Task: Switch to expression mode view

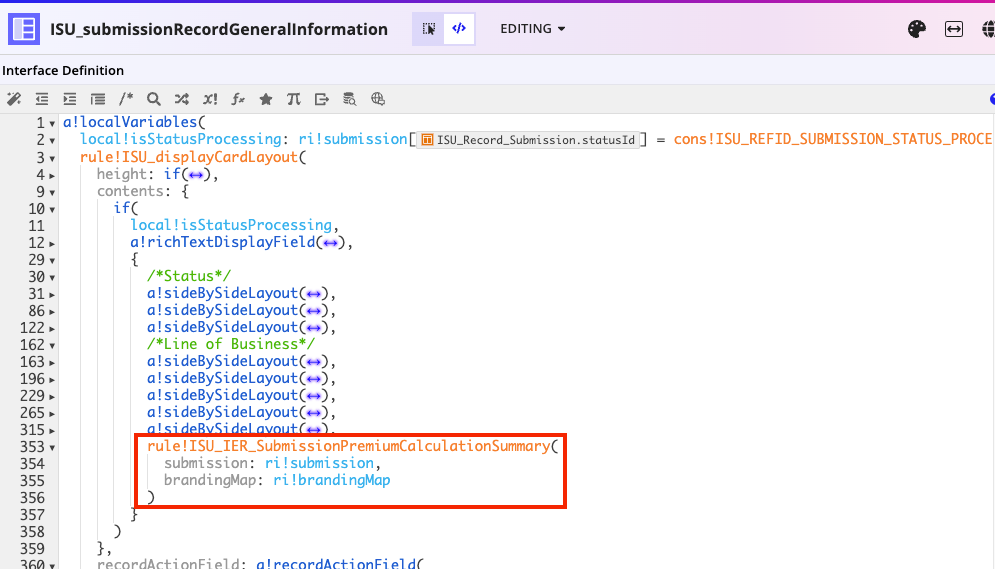Action: (x=459, y=29)
